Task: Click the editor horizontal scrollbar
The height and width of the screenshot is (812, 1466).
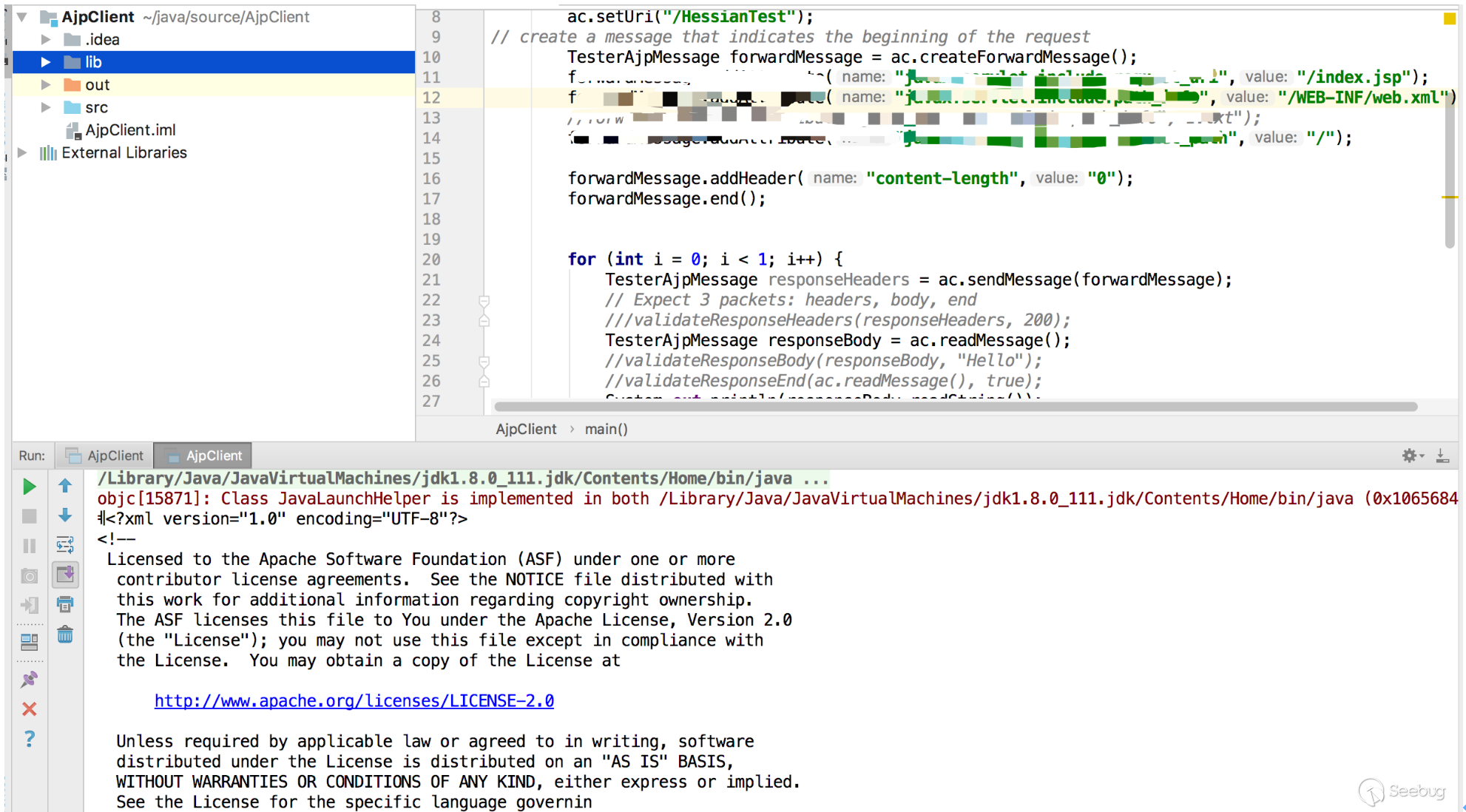Action: click(x=954, y=406)
